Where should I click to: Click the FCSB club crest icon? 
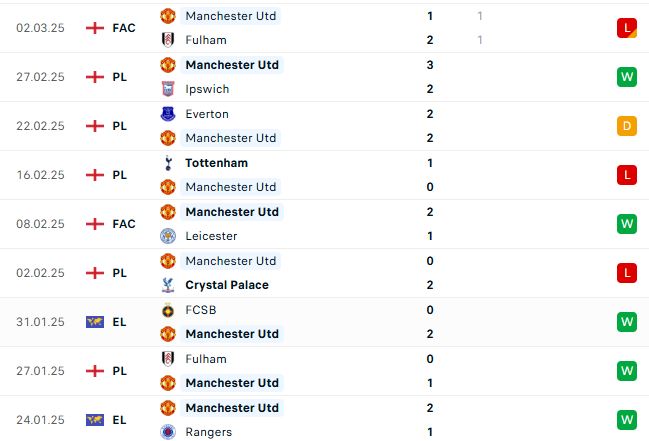point(168,310)
